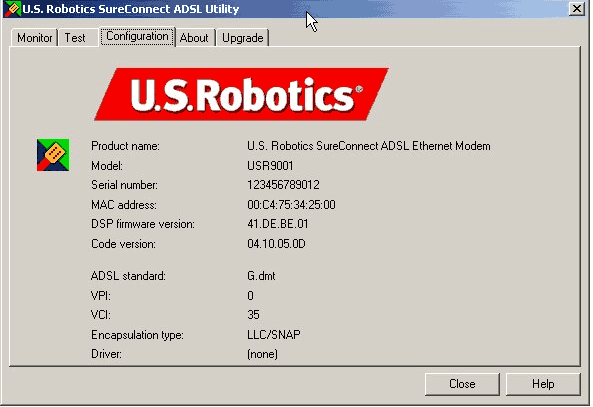Click the DSP firmware version 41.DE.BE.01
Image resolution: width=593 pixels, height=407 pixels.
coord(278,224)
